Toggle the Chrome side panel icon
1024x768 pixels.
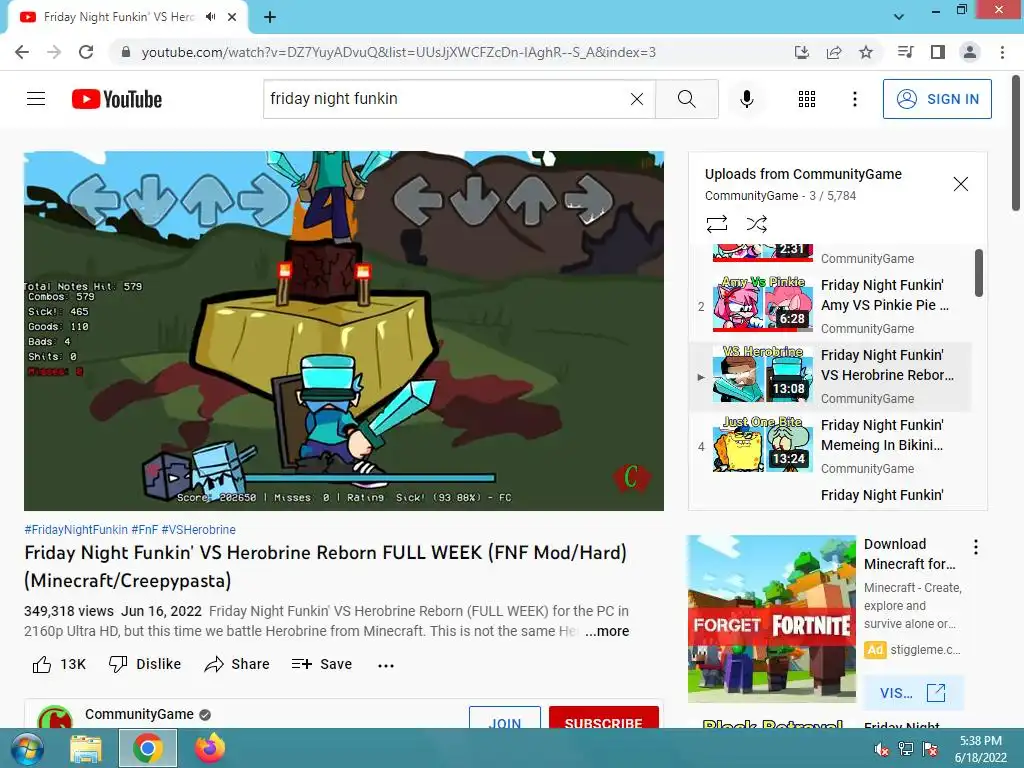[x=938, y=52]
